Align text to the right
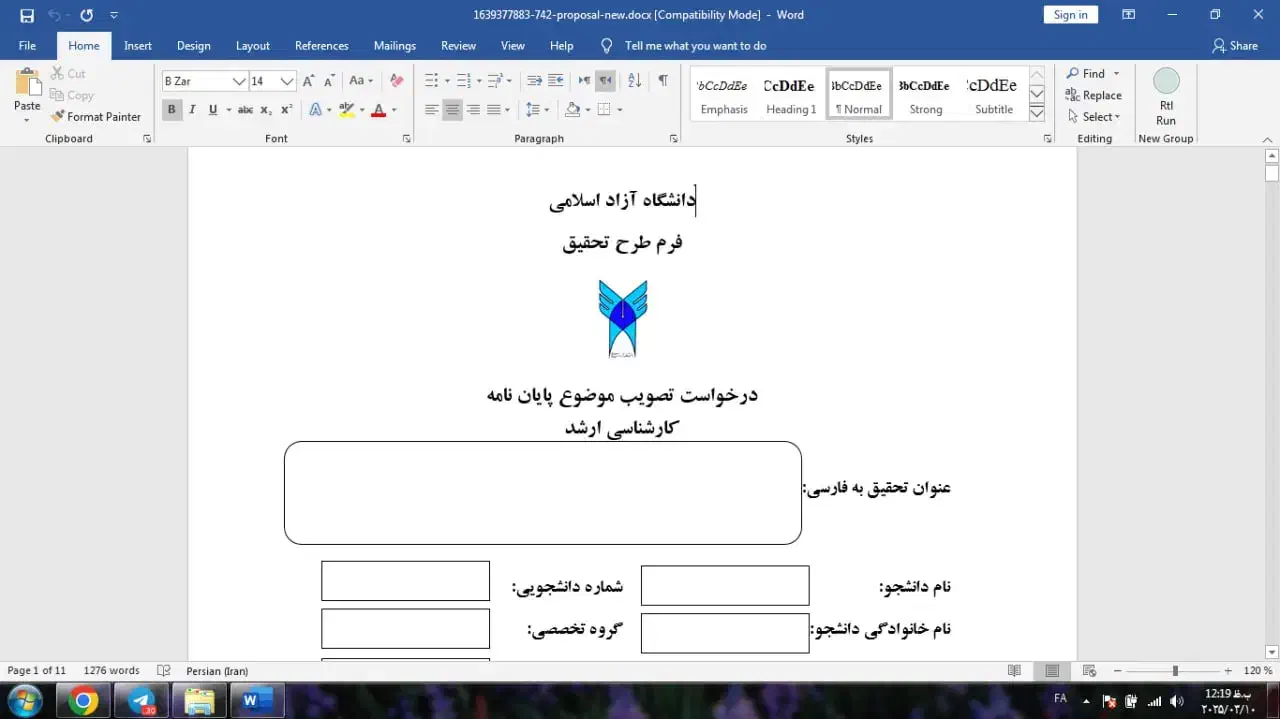The width and height of the screenshot is (1280, 719). [x=473, y=110]
